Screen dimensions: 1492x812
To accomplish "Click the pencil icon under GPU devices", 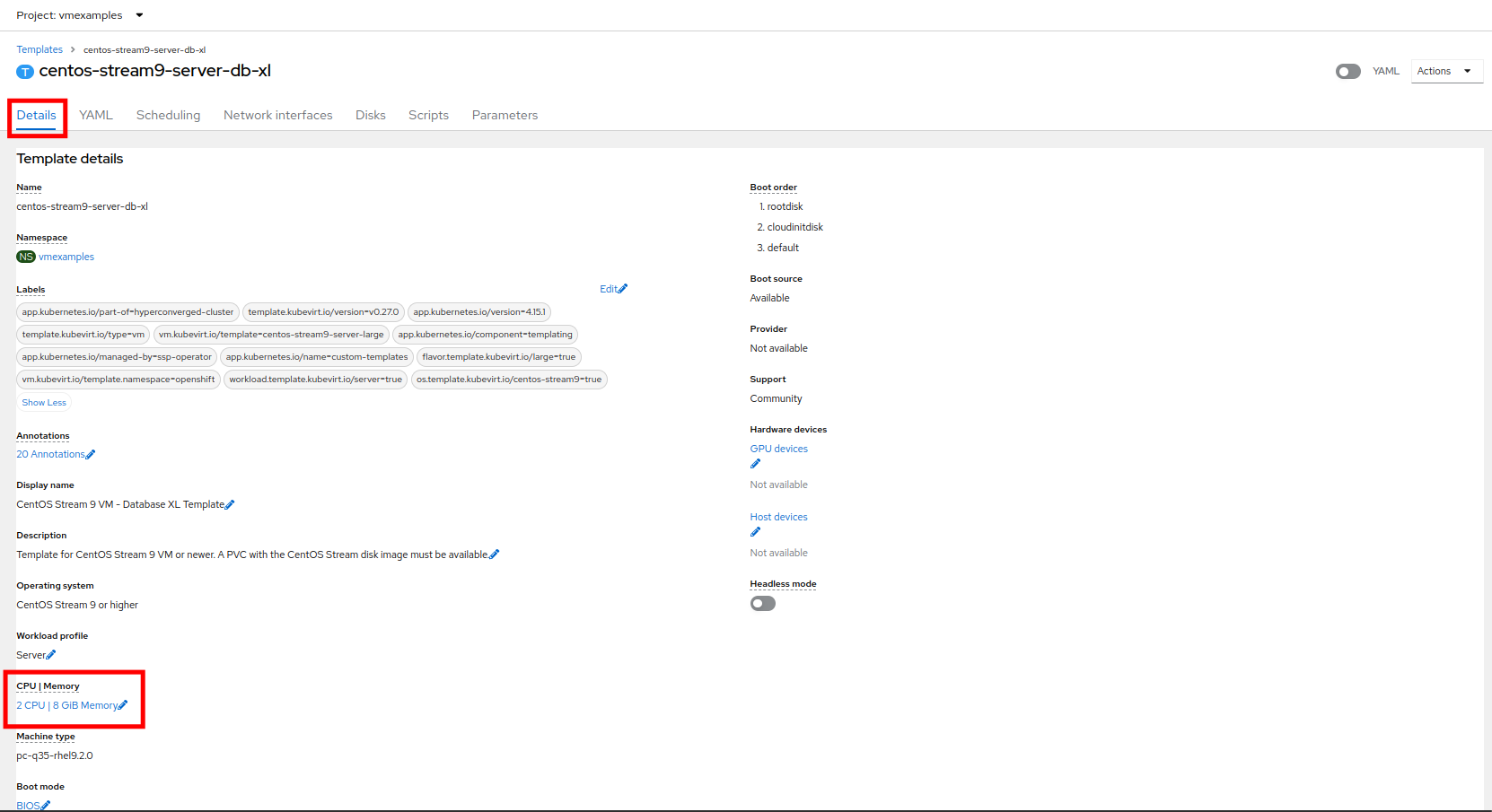I will (755, 464).
